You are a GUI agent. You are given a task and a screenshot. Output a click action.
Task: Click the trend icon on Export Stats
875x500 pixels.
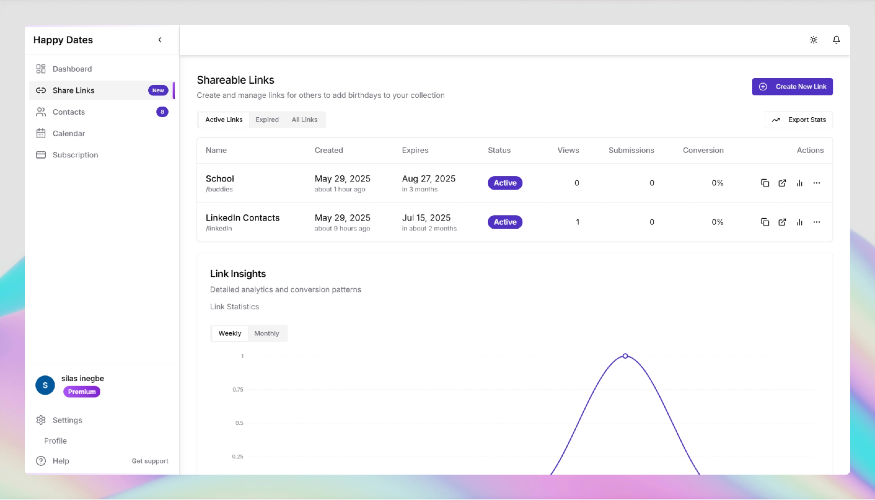click(776, 120)
